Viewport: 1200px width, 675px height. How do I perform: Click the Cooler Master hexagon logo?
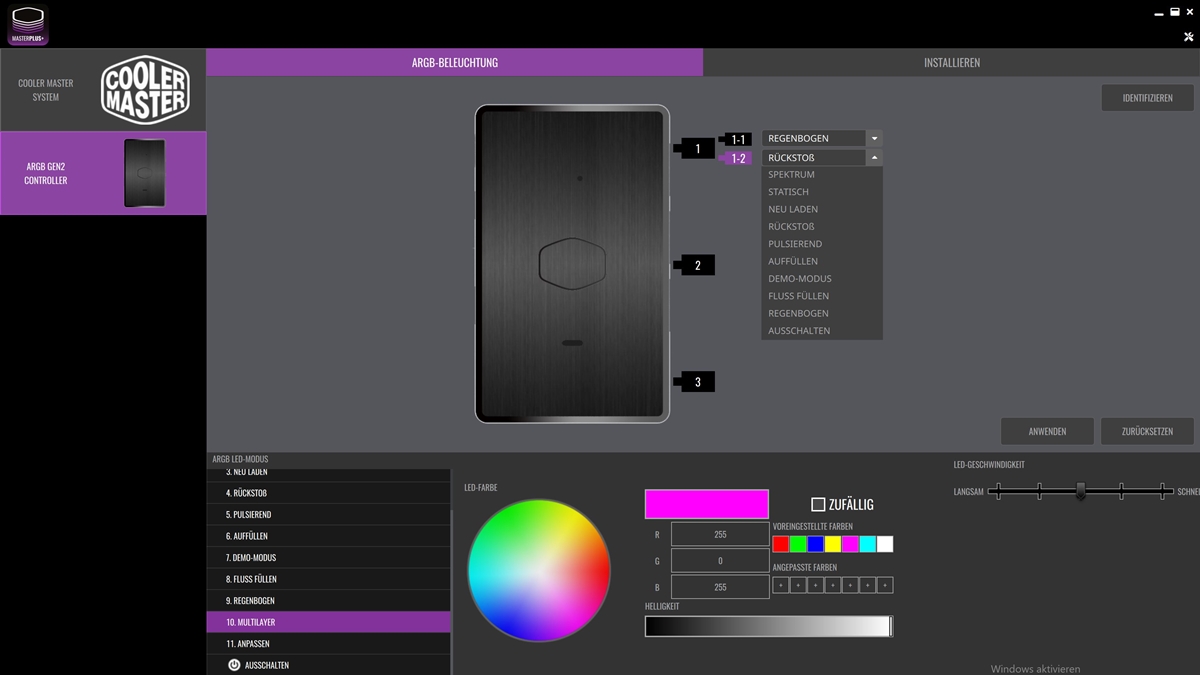pos(145,90)
